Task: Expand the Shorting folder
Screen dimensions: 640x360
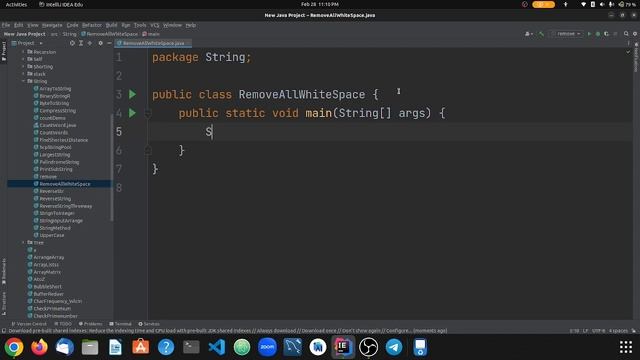Action: click(23, 67)
